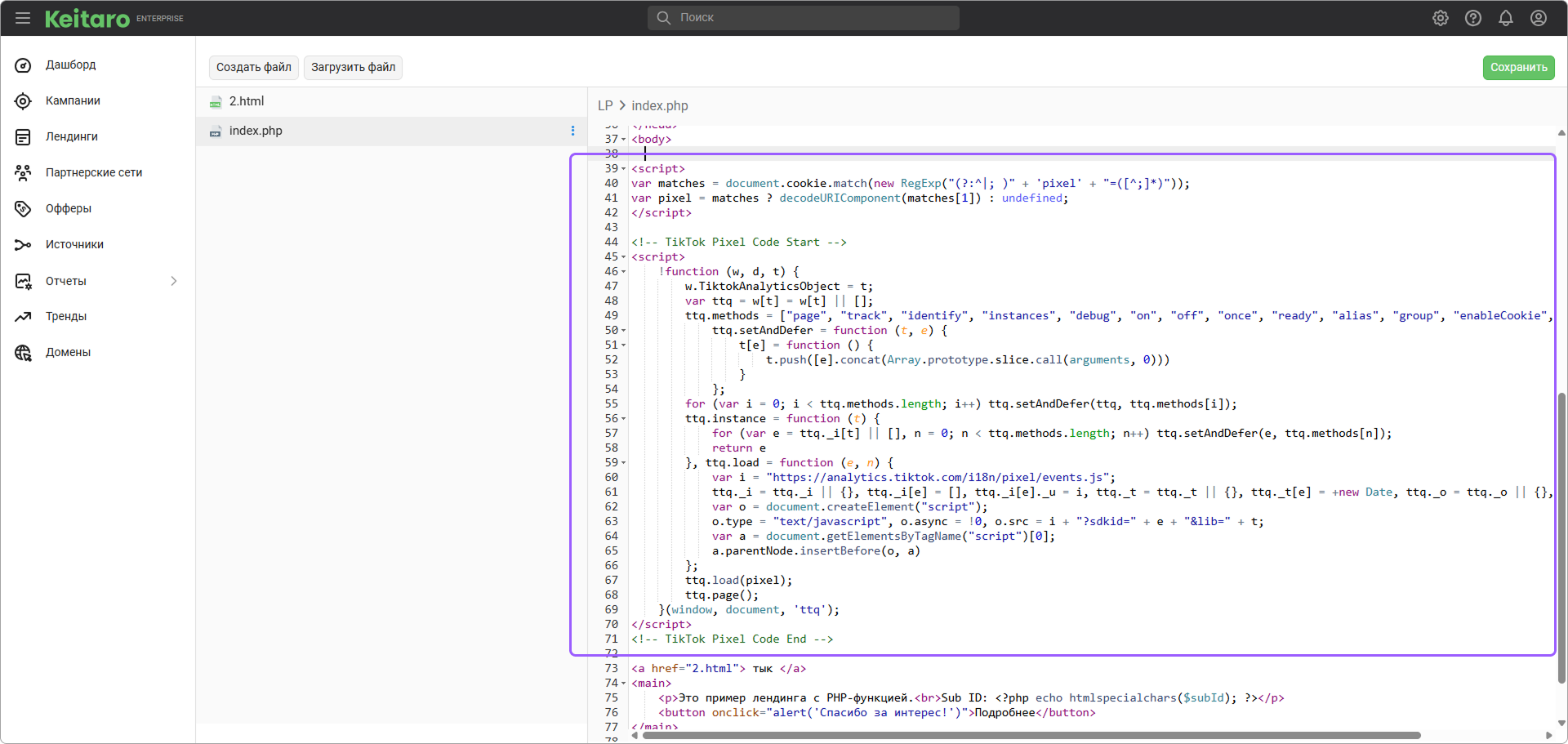The height and width of the screenshot is (744, 1568).
Task: Click the index.php file icon
Action: coord(216,131)
